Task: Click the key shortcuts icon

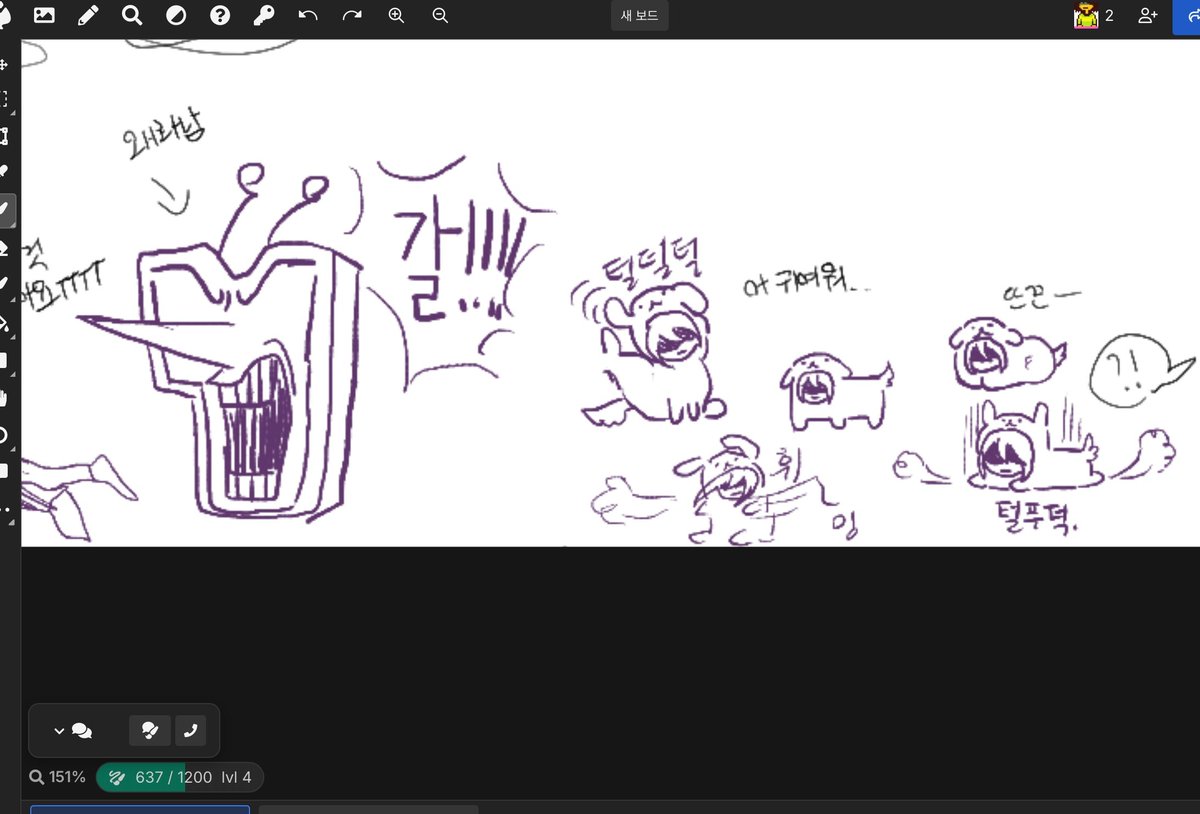Action: point(264,16)
